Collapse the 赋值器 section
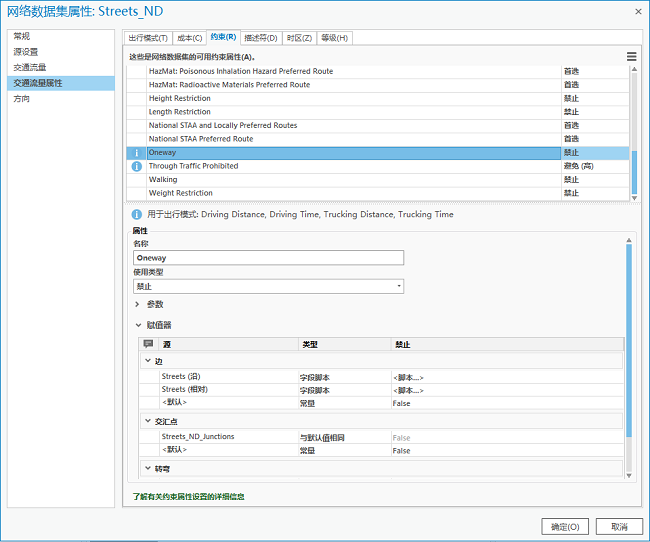The height and width of the screenshot is (542, 650). (137, 325)
